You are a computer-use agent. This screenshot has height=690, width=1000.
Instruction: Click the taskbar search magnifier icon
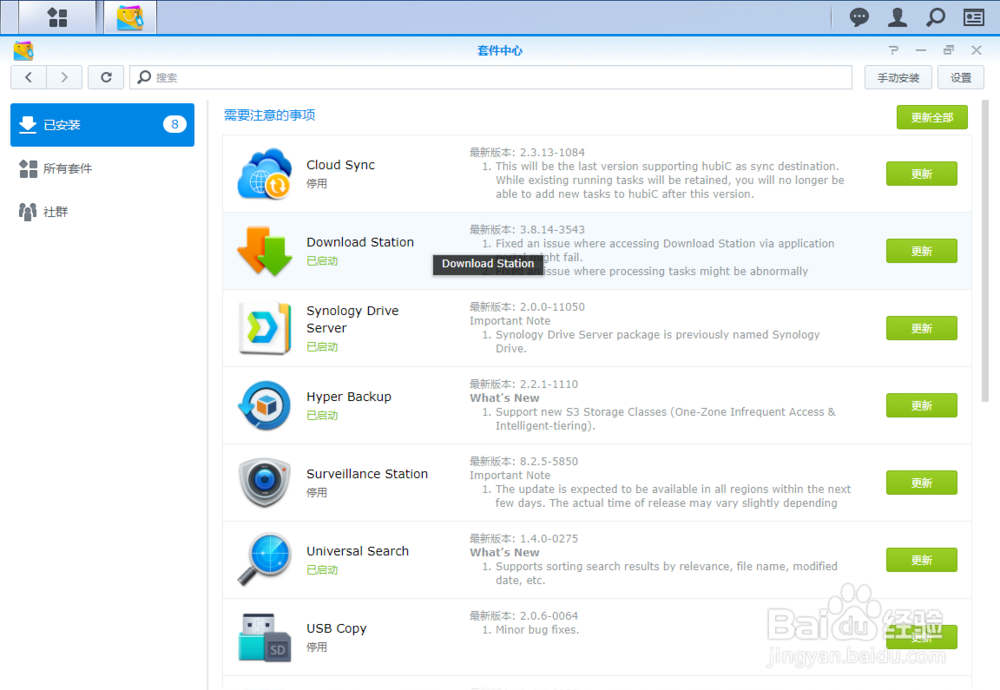tap(936, 17)
